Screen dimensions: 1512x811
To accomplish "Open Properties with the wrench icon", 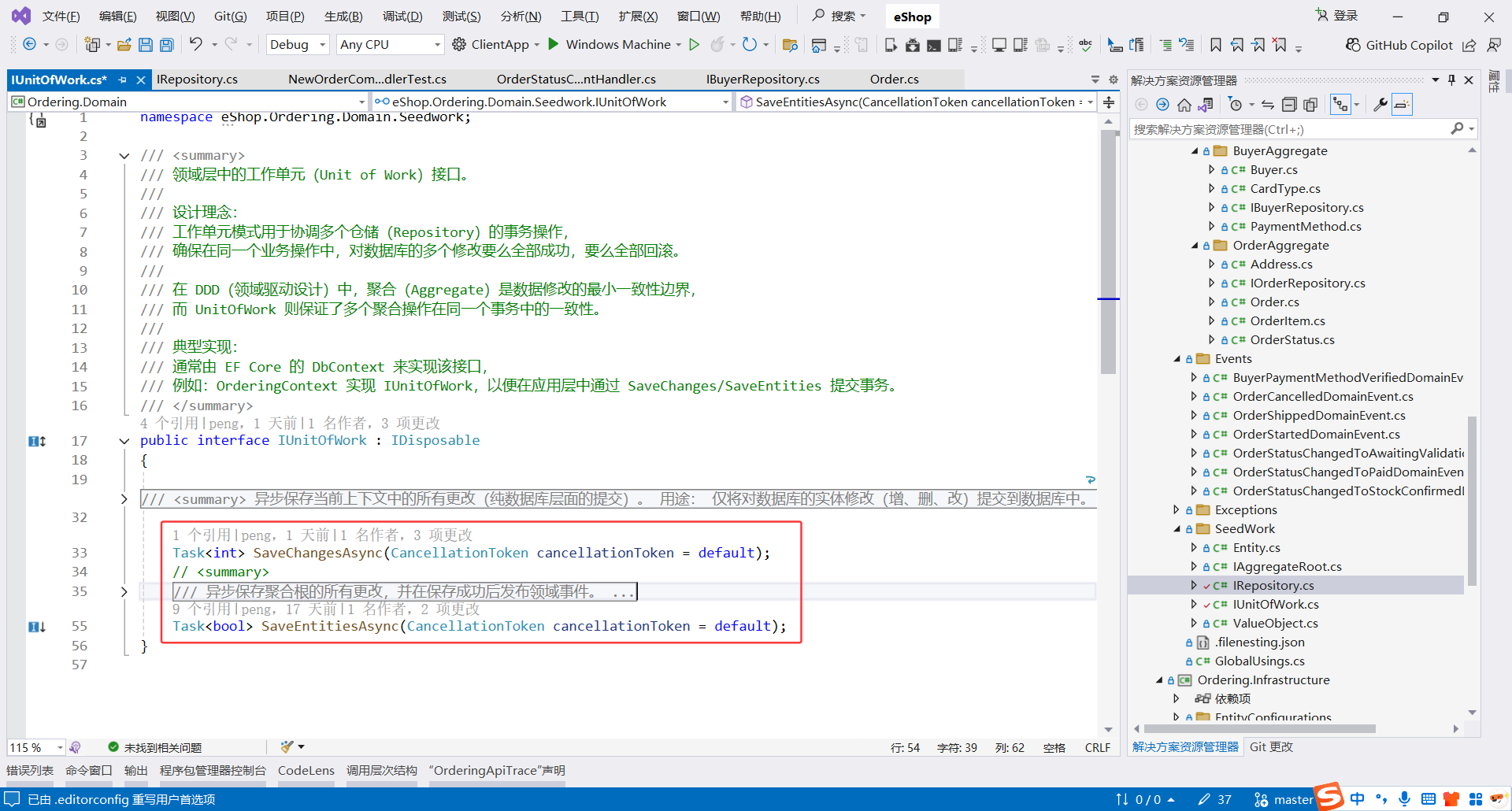I will point(1380,103).
